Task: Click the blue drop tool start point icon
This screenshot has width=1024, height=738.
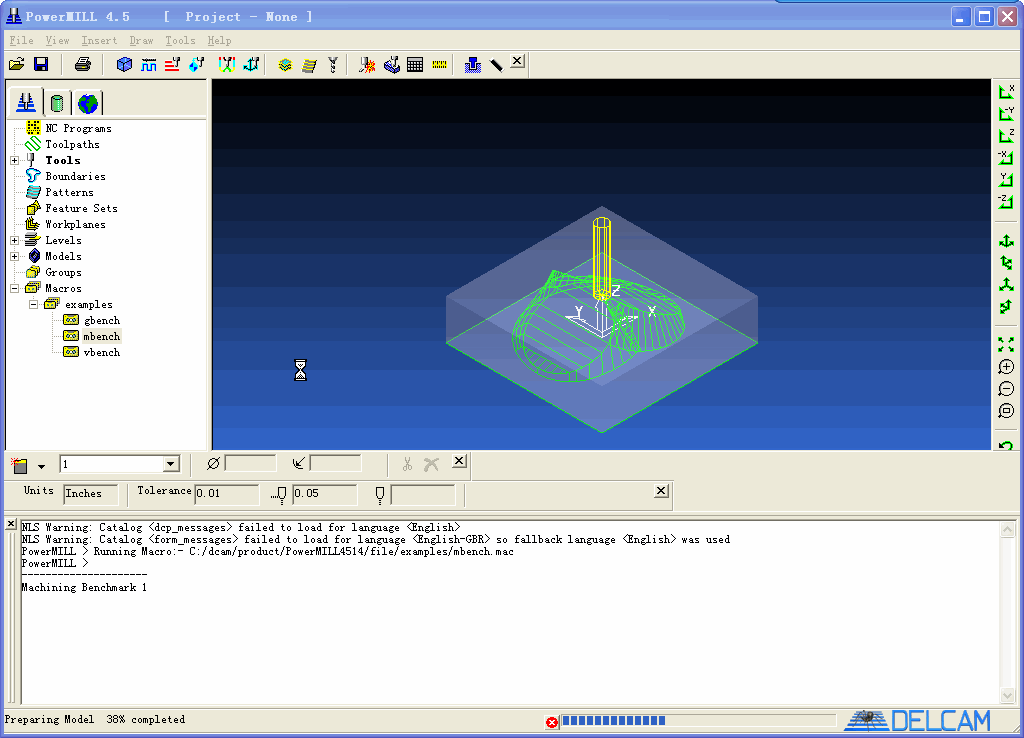Action: pyautogui.click(x=197, y=64)
